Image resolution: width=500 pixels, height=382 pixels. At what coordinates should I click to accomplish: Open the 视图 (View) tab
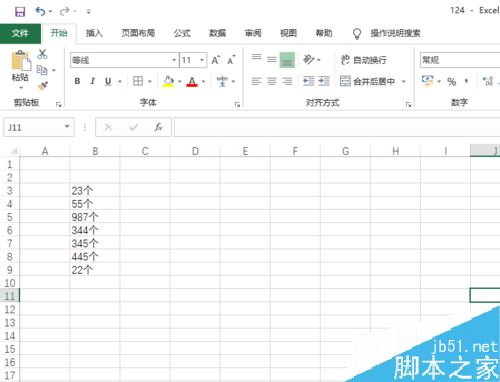pyautogui.click(x=288, y=33)
